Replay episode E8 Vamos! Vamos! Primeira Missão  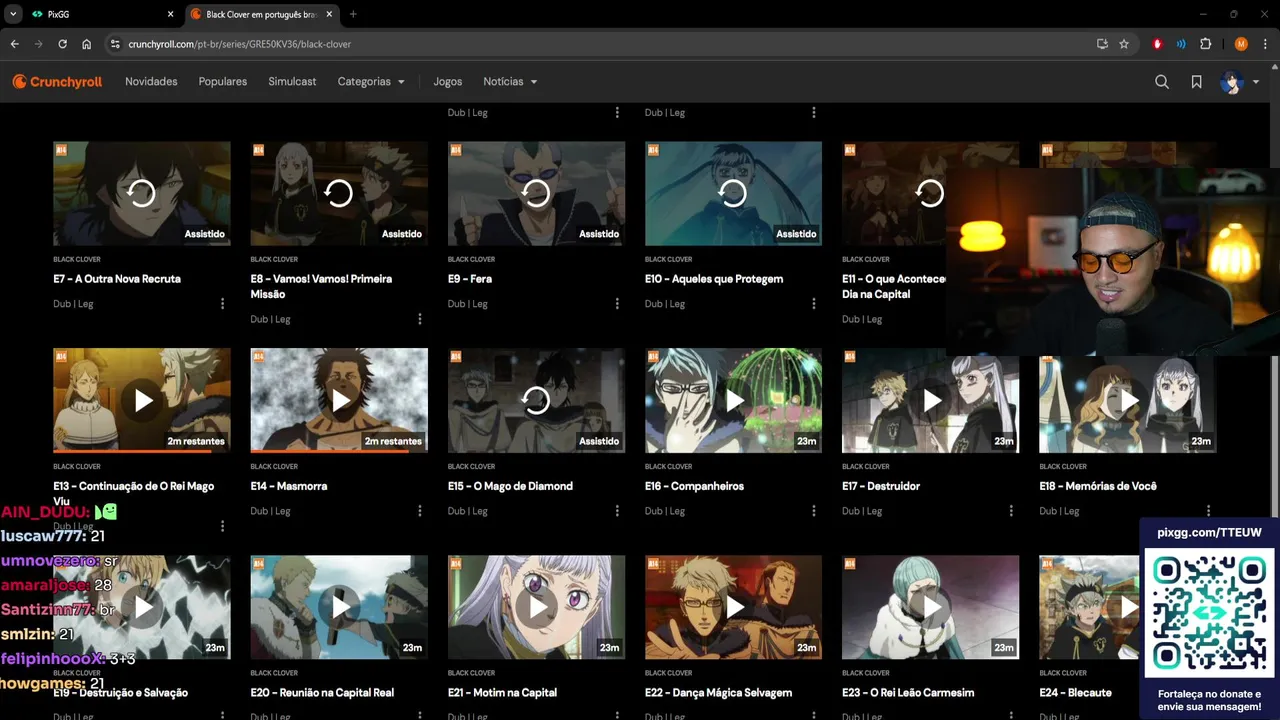[x=339, y=193]
